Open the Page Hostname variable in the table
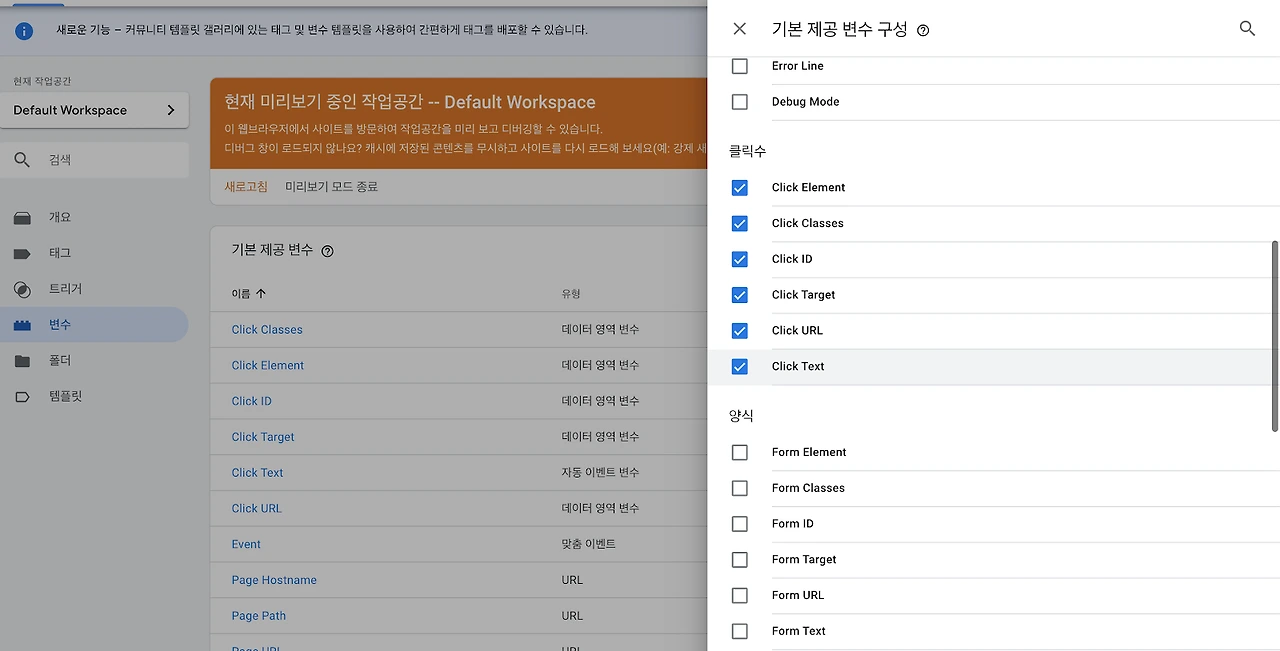Viewport: 1280px width, 651px height. (274, 580)
